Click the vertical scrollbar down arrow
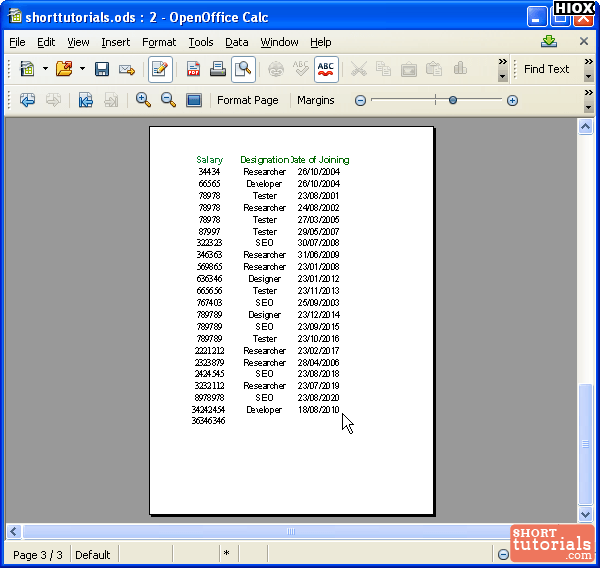This screenshot has height=568, width=600. [585, 515]
